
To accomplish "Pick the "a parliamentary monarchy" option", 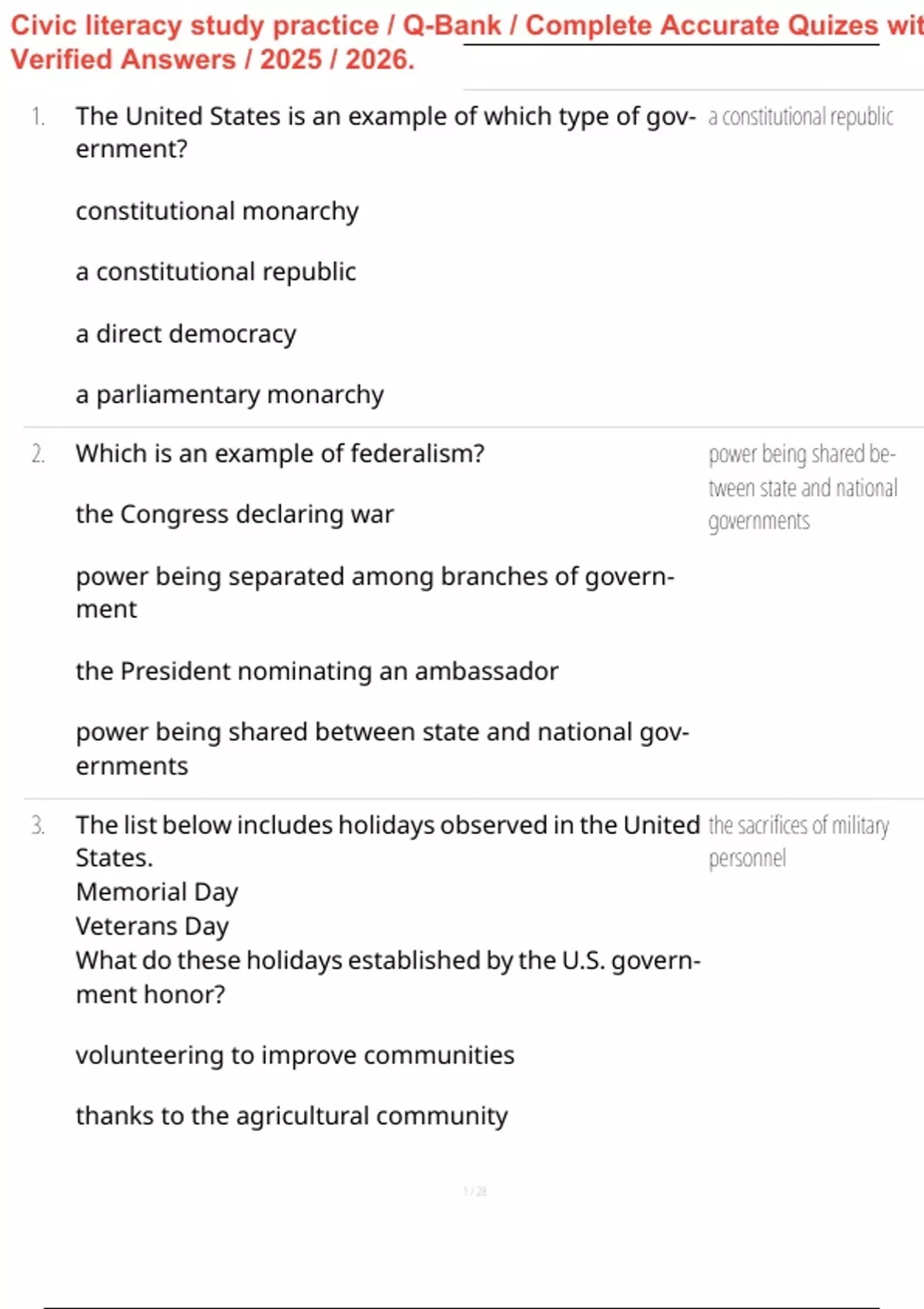I will 229,395.
